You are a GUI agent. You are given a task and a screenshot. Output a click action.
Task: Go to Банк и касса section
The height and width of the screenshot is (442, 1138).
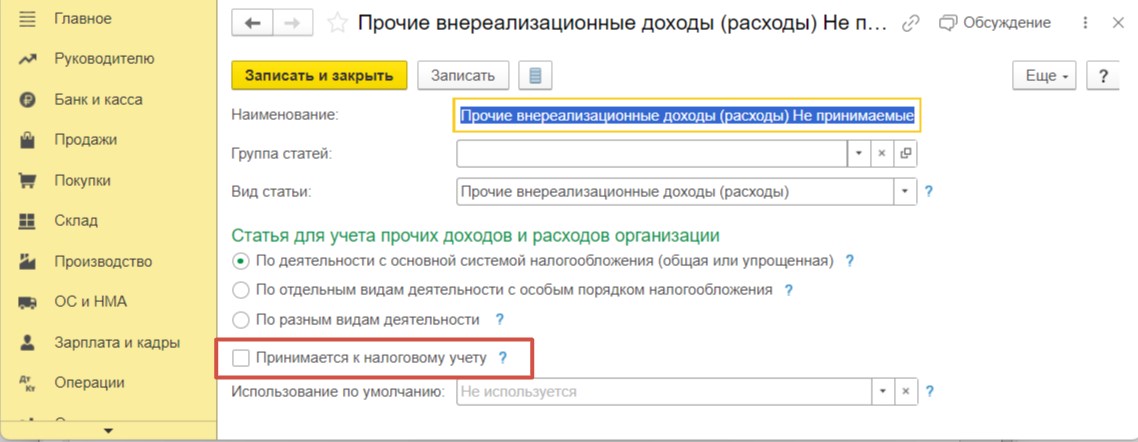98,99
